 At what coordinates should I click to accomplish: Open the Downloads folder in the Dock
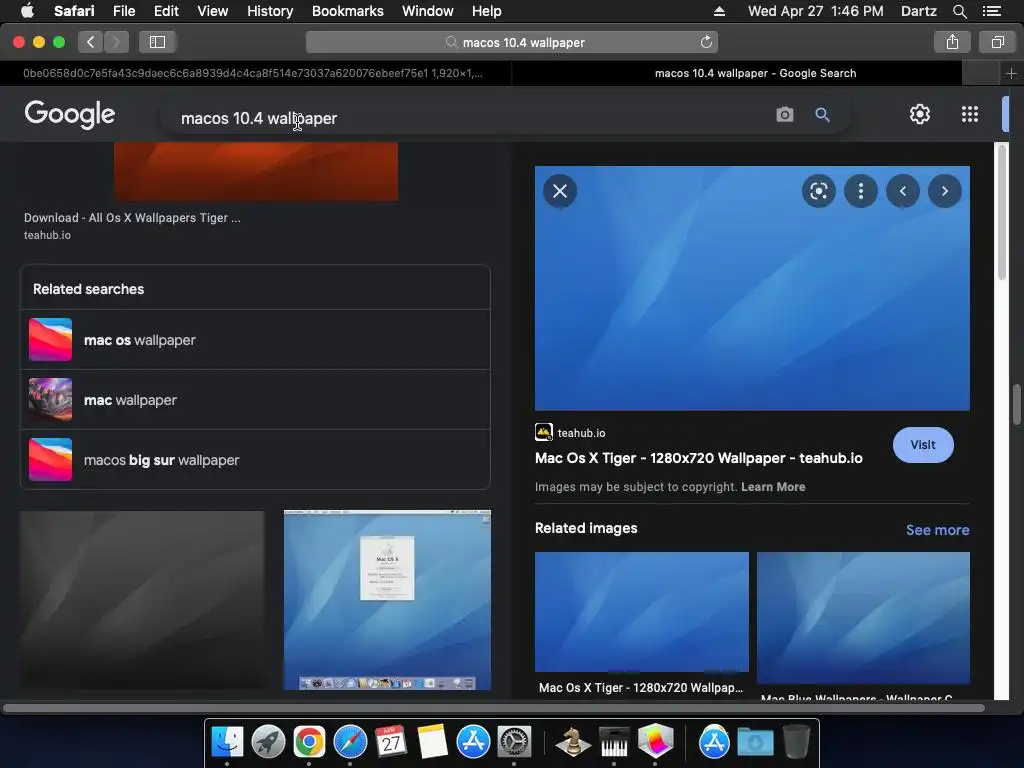(755, 741)
